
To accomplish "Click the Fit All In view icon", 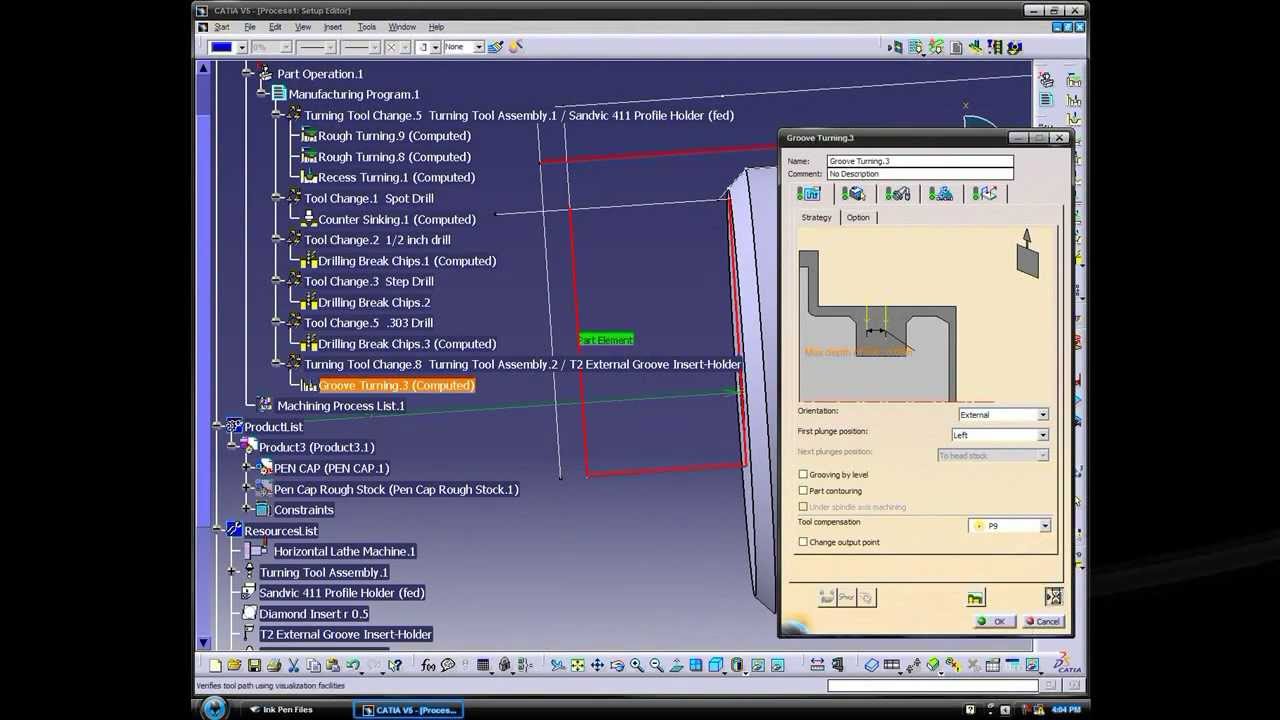I will (x=578, y=665).
